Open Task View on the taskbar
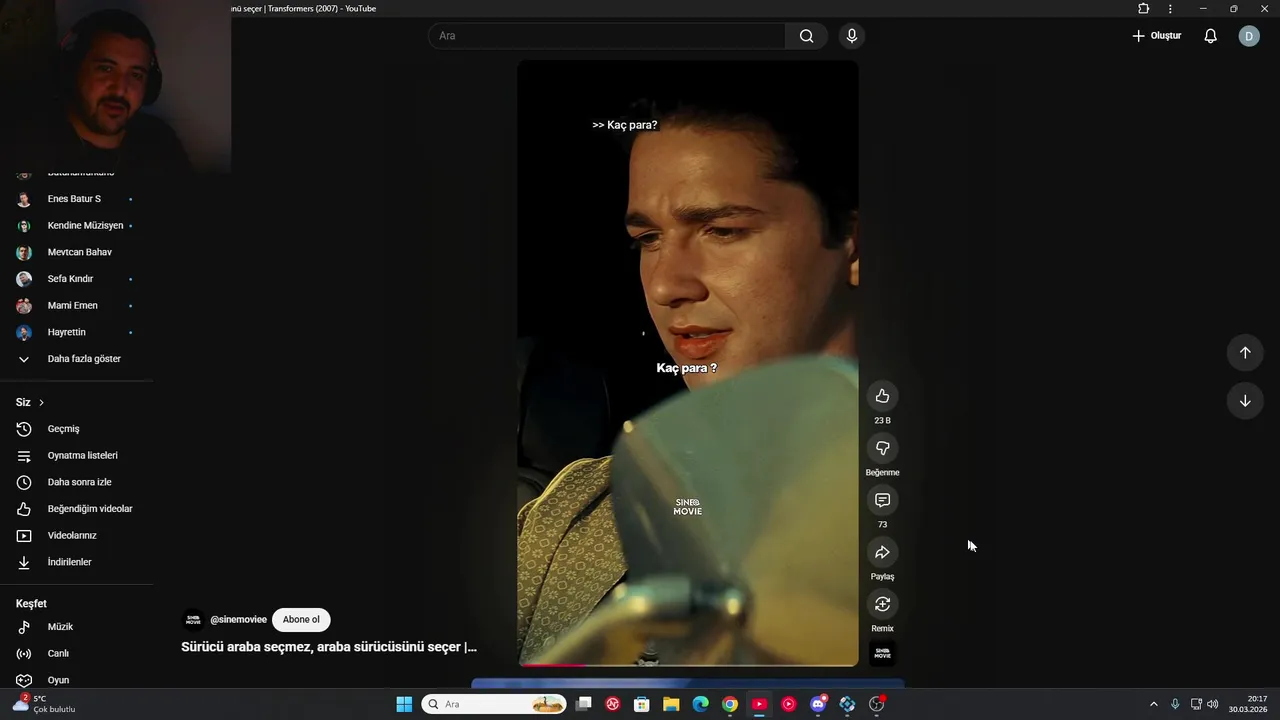This screenshot has width=1280, height=720. [x=584, y=704]
